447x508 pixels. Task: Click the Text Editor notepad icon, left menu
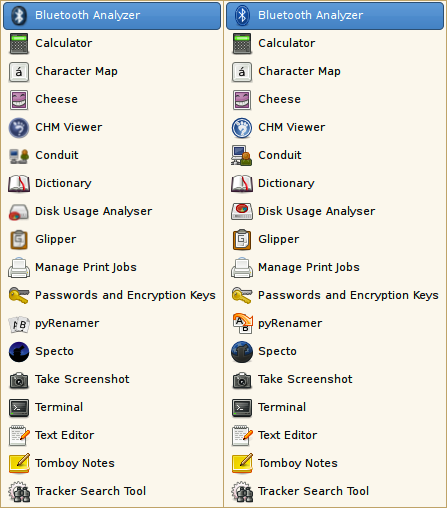20,436
